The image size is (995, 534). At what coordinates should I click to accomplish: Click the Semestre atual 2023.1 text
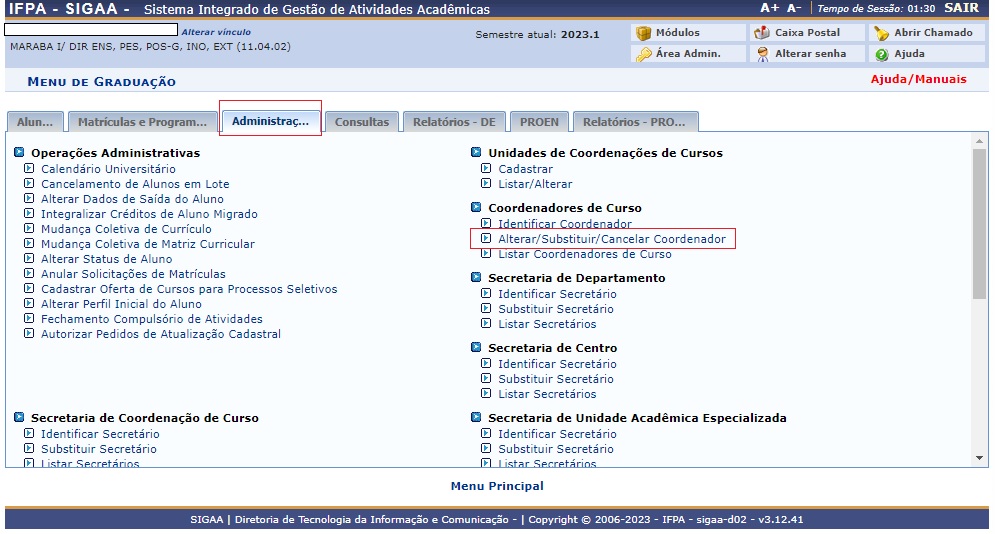coord(537,35)
